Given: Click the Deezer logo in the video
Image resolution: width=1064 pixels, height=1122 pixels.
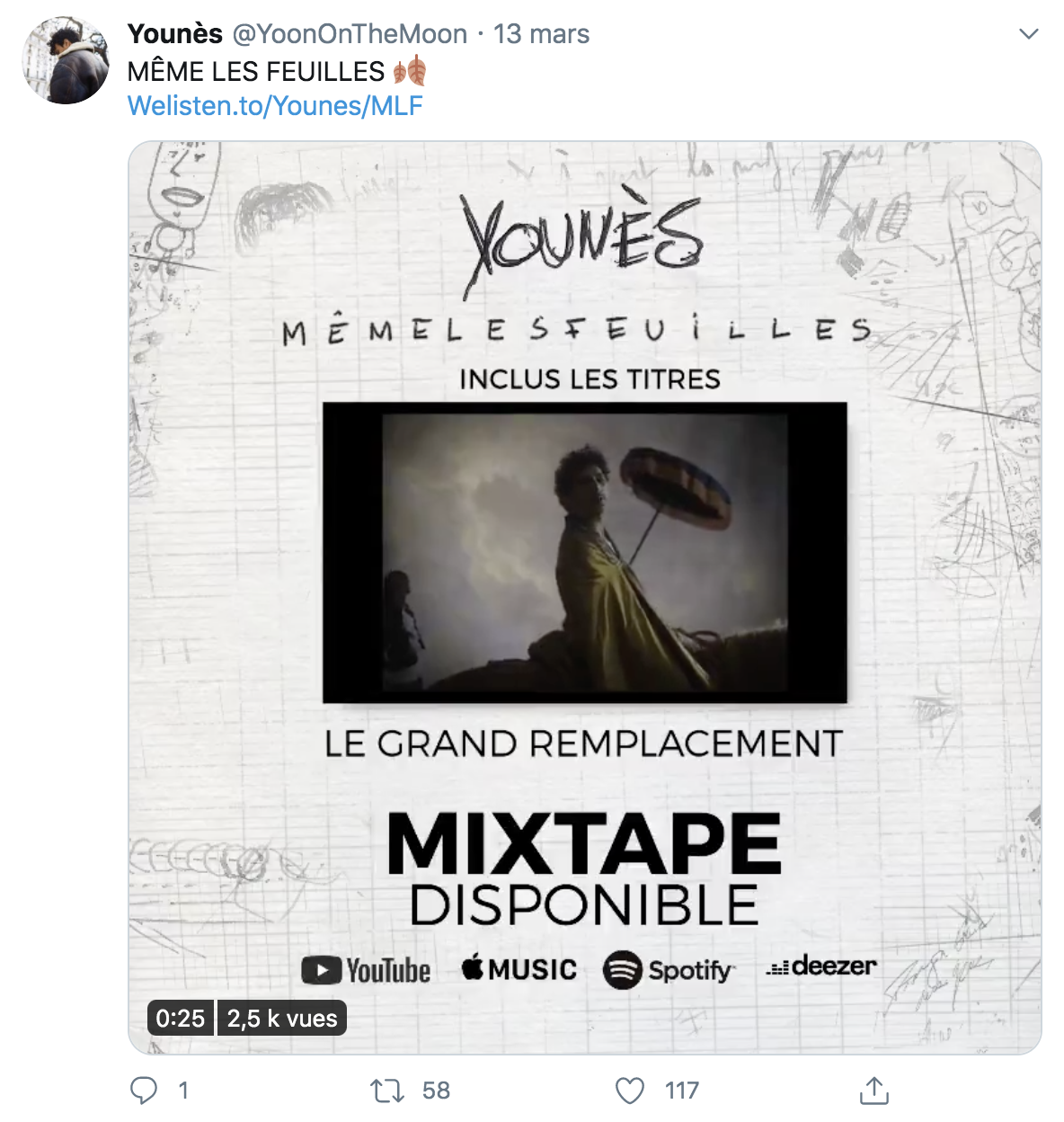Looking at the screenshot, I should [x=821, y=966].
